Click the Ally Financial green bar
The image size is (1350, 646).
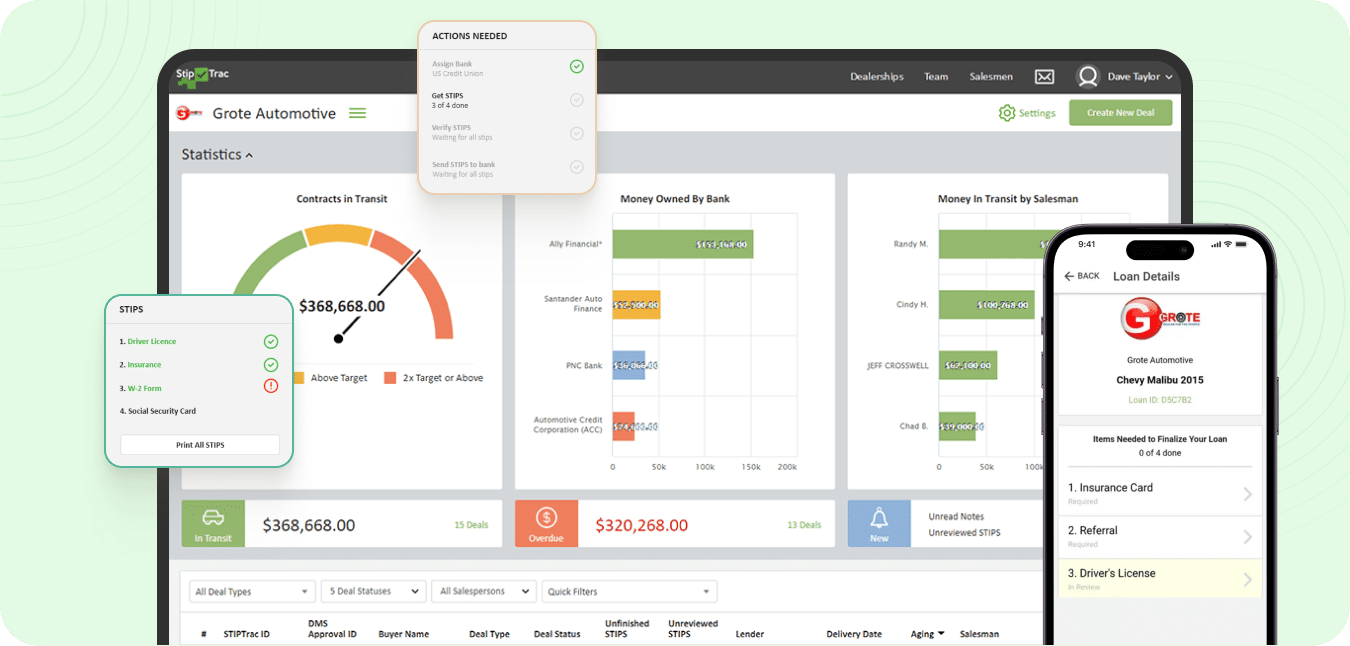click(x=683, y=244)
